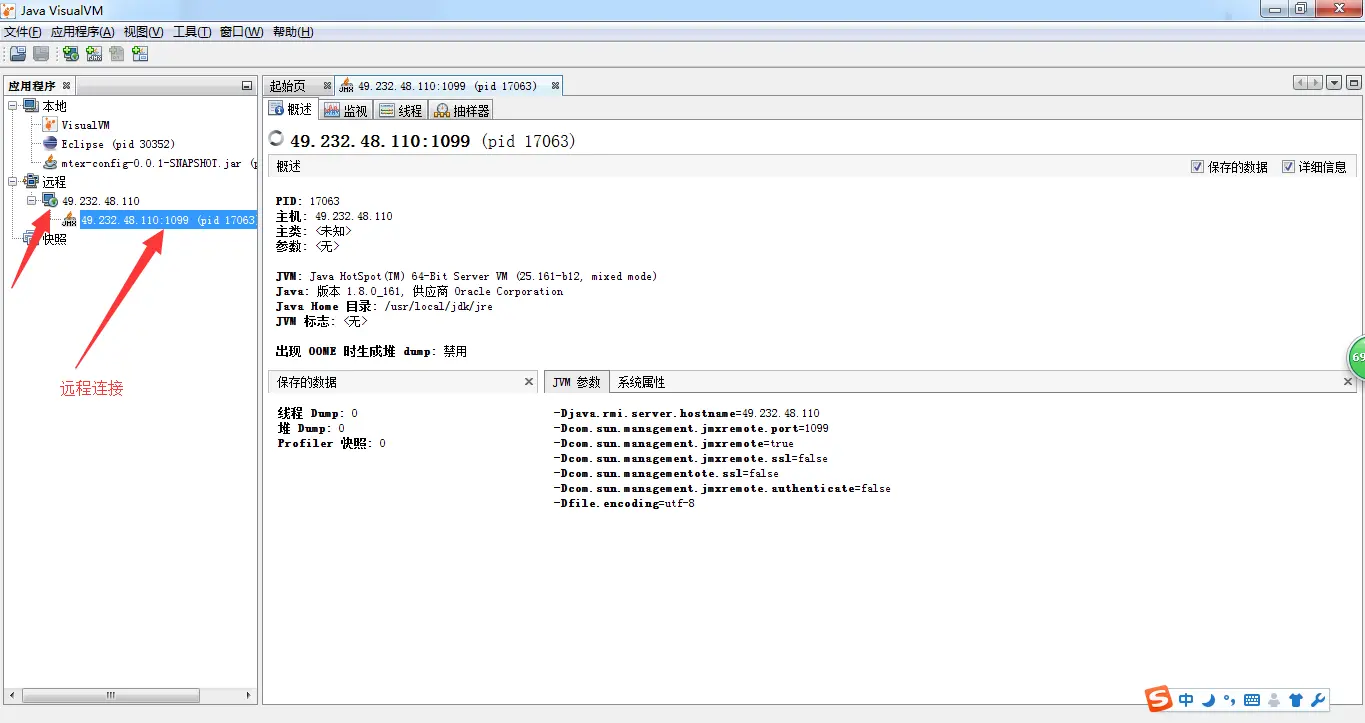The image size is (1365, 723).
Task: Click the -Dfile.encoding=utf-8 argument text
Action: (x=623, y=504)
